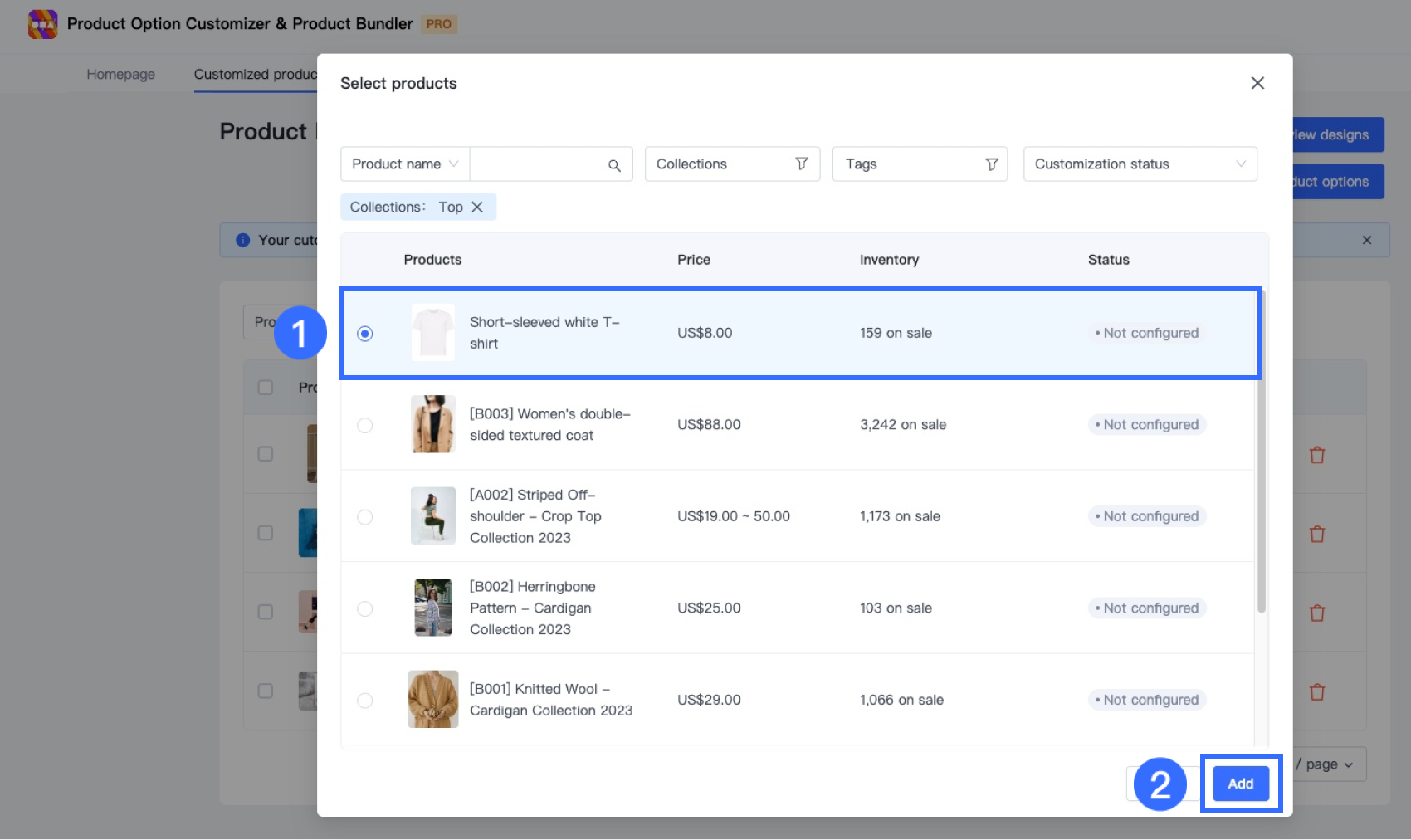Click the product list vertical scrollbar
1411x840 pixels.
click(x=1262, y=452)
